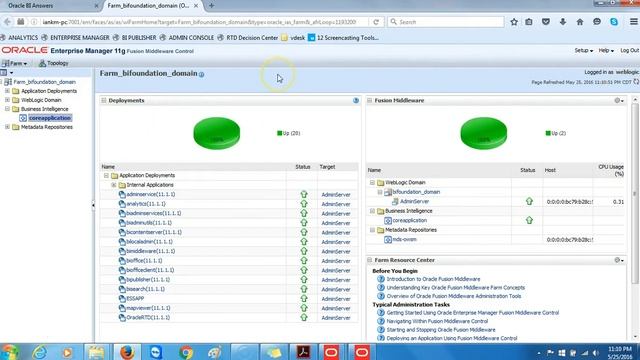This screenshot has height=360, width=640.
Task: Collapse WebLogic Domain in Fusion Middleware table
Action: pos(372,182)
